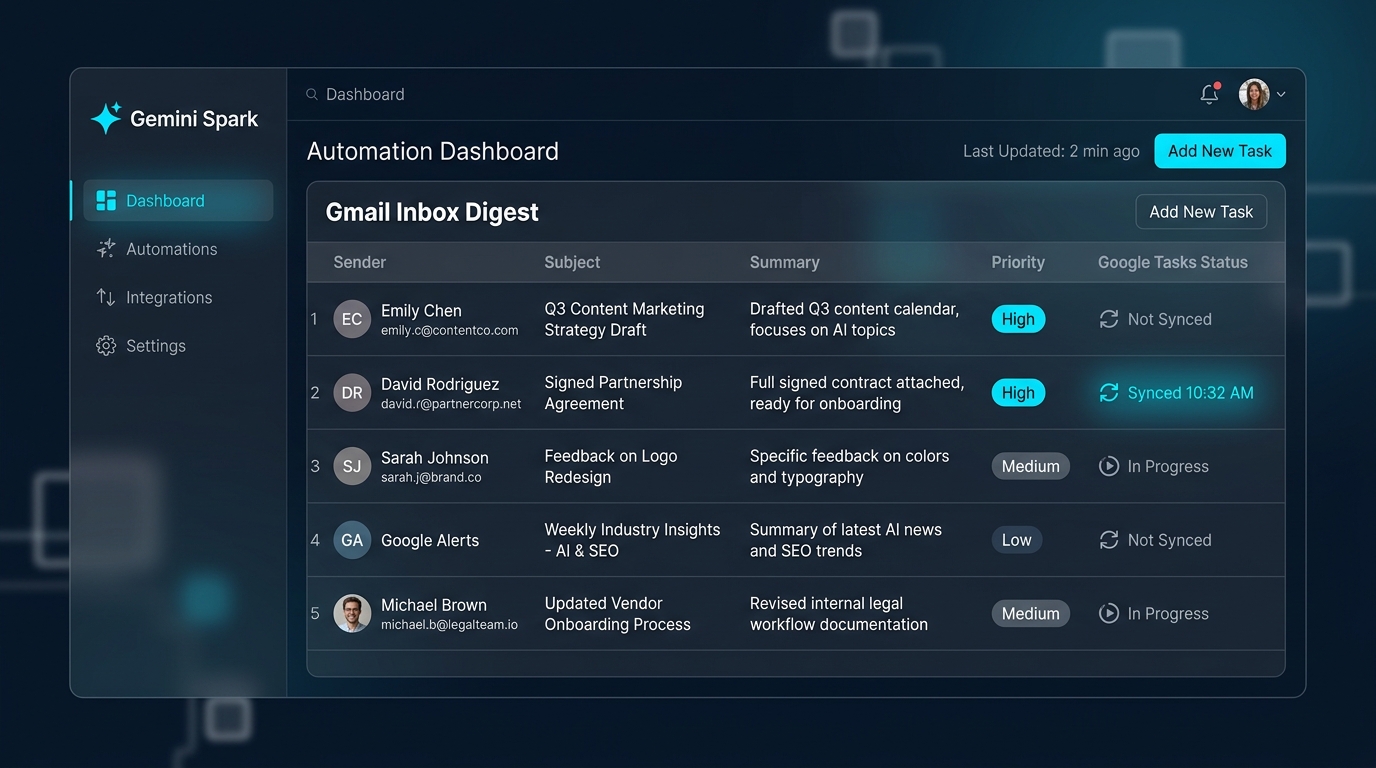
Task: Open Updated Vendor Onboarding Process subject
Action: [x=617, y=613]
